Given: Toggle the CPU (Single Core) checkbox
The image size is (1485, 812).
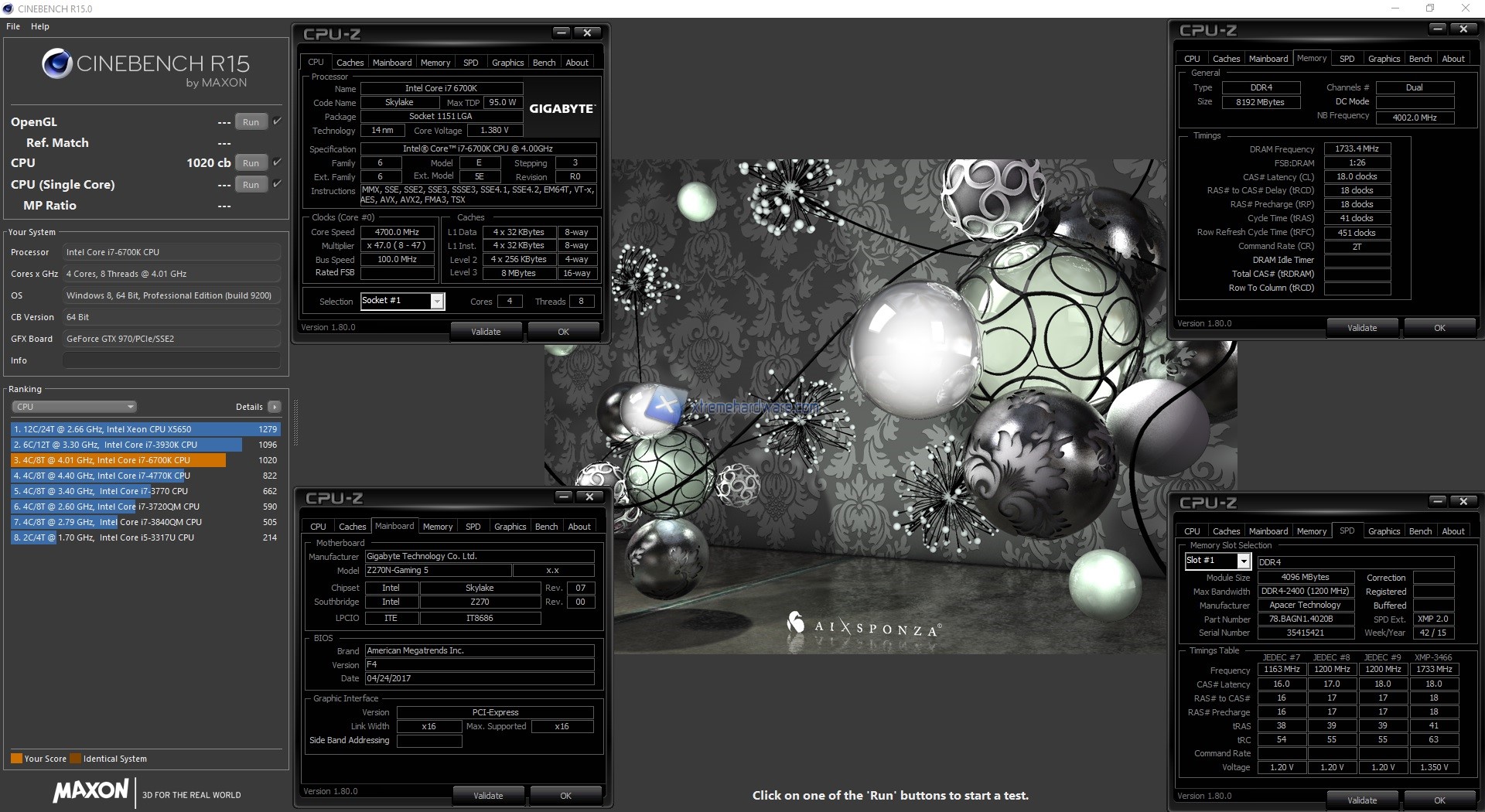Looking at the screenshot, I should 277,184.
